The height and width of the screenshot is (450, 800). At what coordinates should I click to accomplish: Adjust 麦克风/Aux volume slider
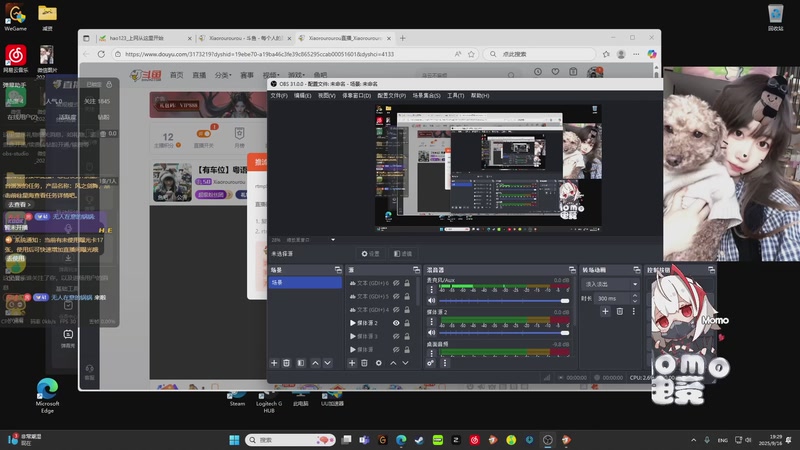504,301
